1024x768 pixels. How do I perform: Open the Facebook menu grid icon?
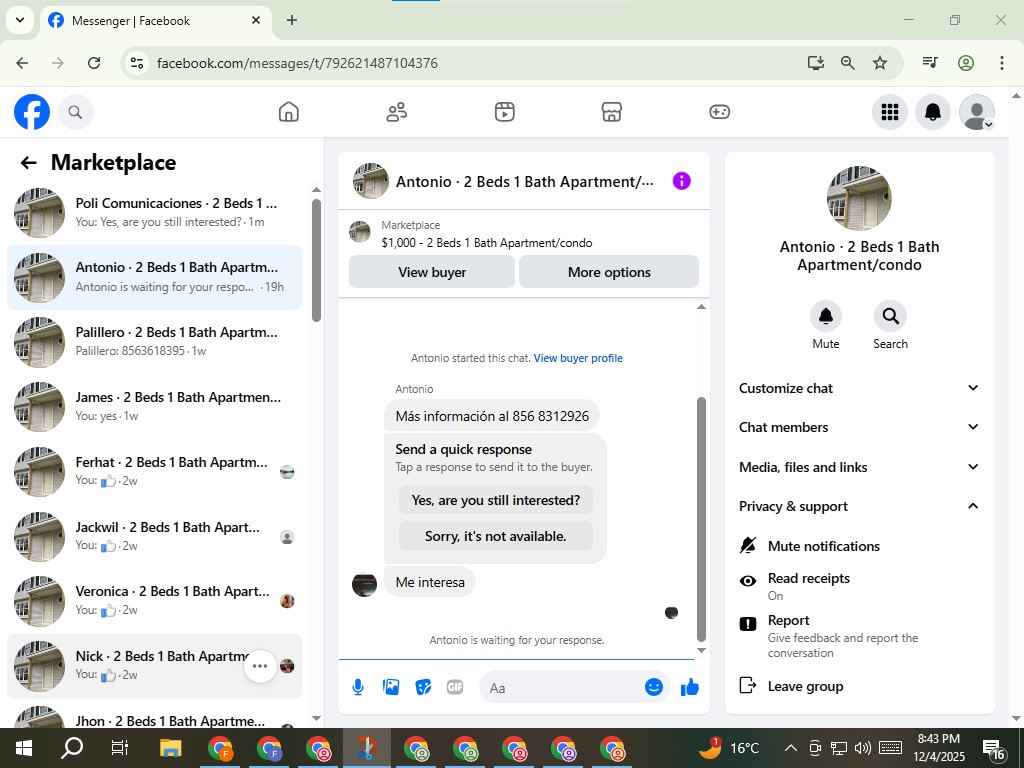[889, 112]
